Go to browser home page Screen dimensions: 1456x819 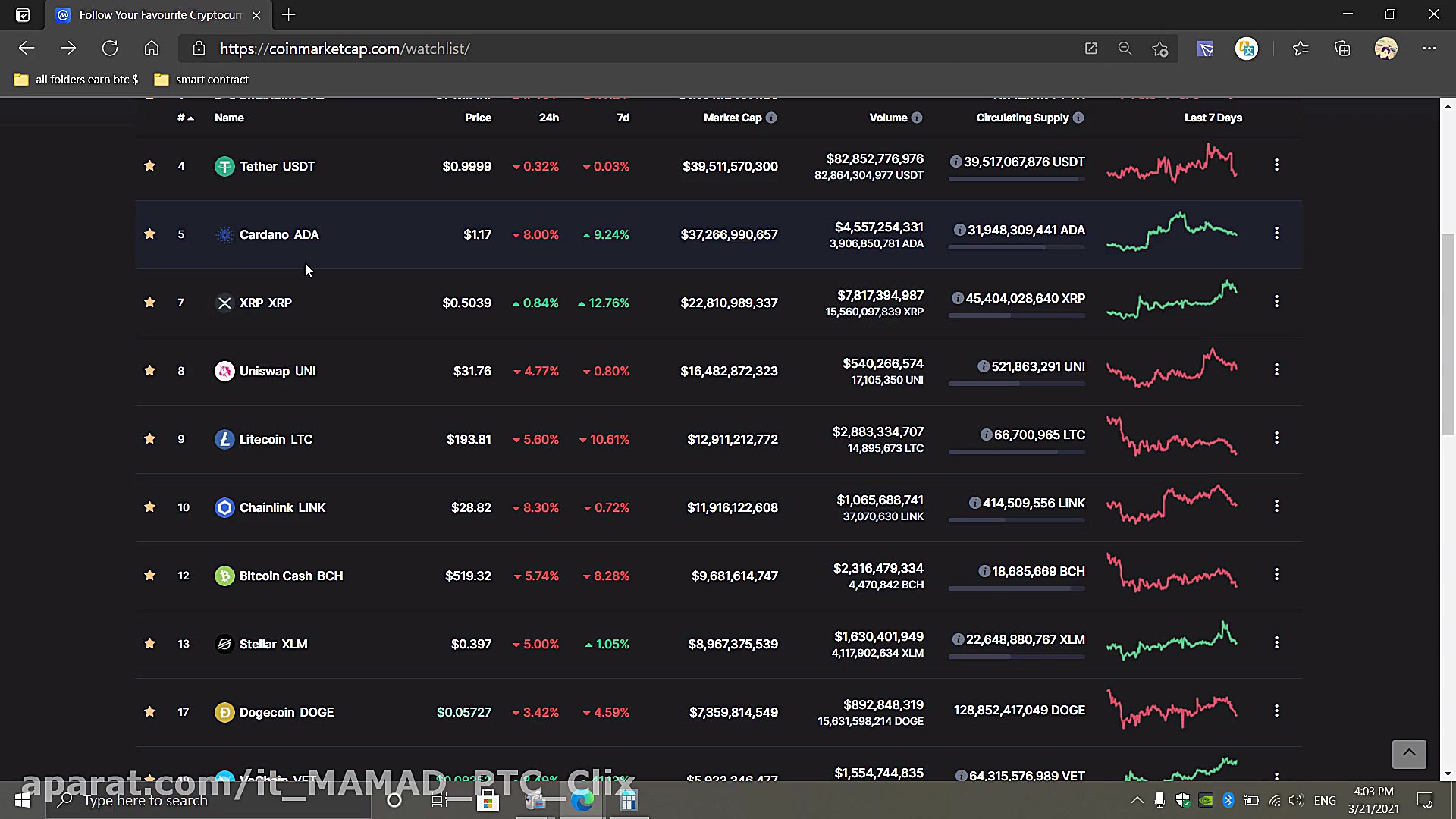(152, 49)
